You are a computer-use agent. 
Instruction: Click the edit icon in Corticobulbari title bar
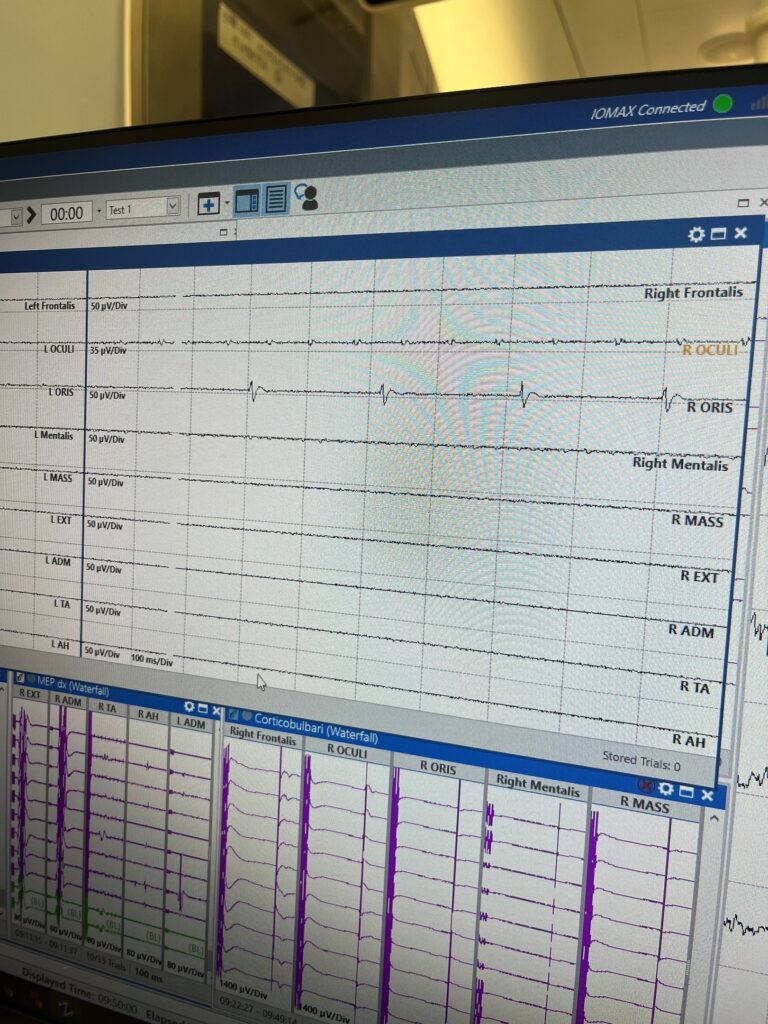click(234, 715)
